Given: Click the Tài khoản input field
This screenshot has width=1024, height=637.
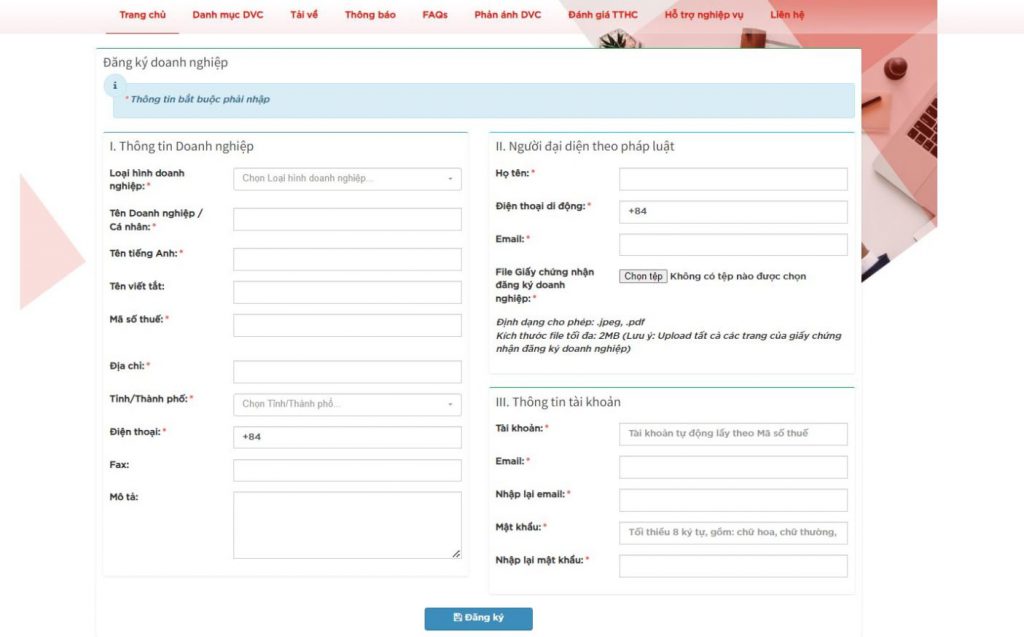Looking at the screenshot, I should (733, 434).
